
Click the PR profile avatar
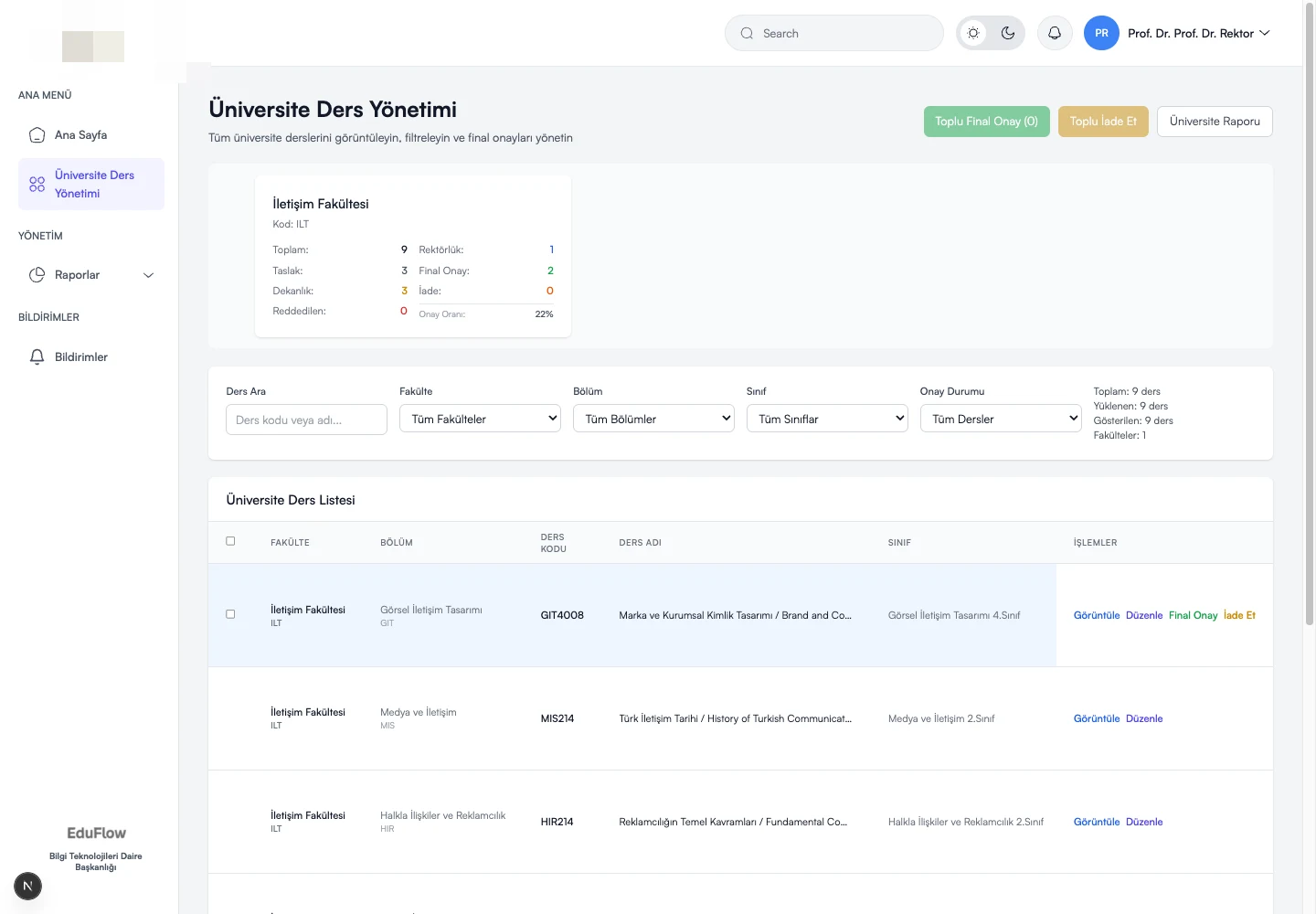click(1101, 33)
